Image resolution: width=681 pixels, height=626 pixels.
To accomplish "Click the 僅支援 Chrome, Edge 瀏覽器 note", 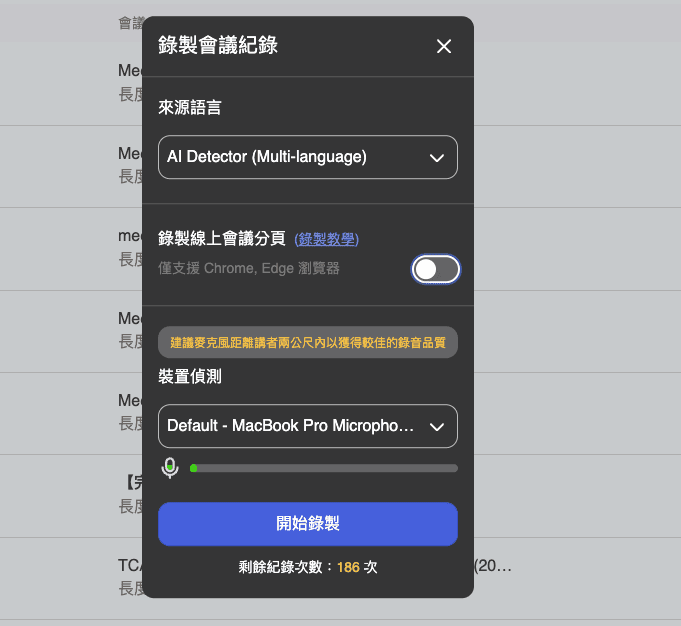I will (249, 269).
